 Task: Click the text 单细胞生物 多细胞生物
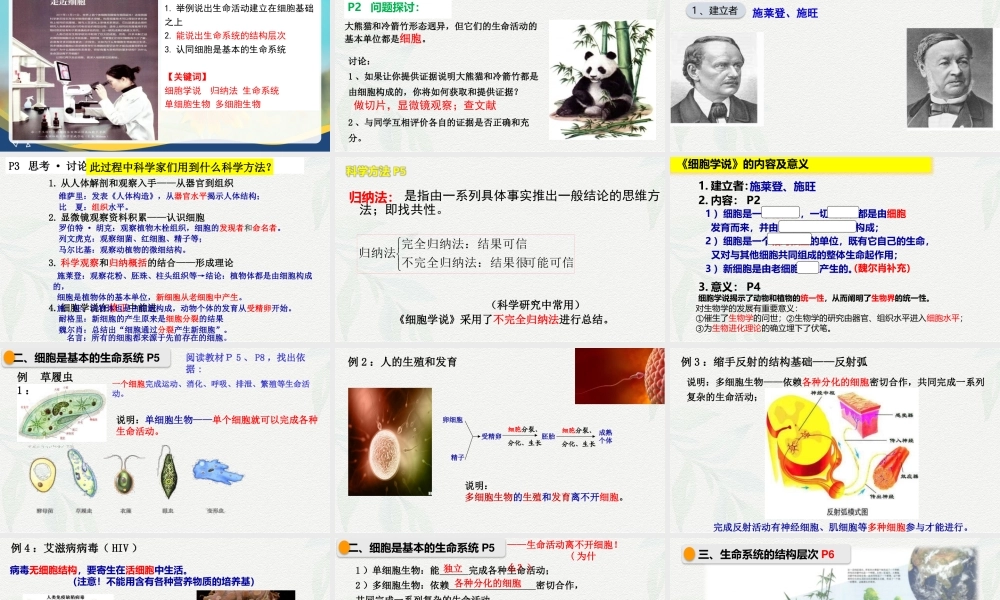pos(212,104)
